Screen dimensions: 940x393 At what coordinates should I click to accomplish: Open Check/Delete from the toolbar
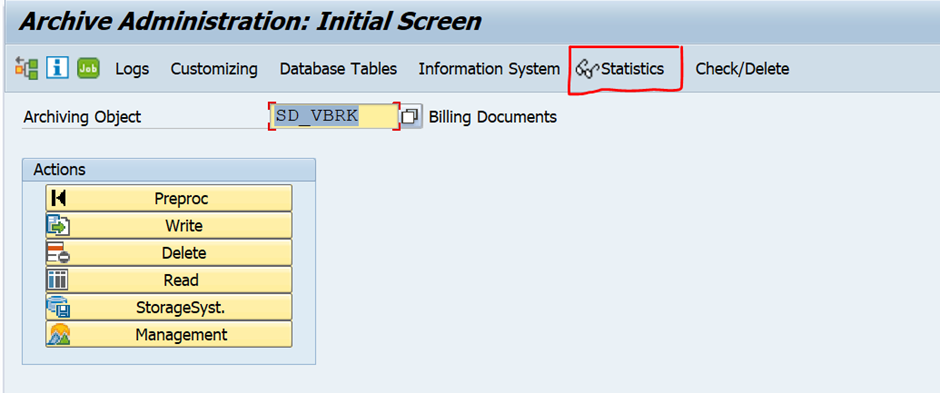coord(742,69)
